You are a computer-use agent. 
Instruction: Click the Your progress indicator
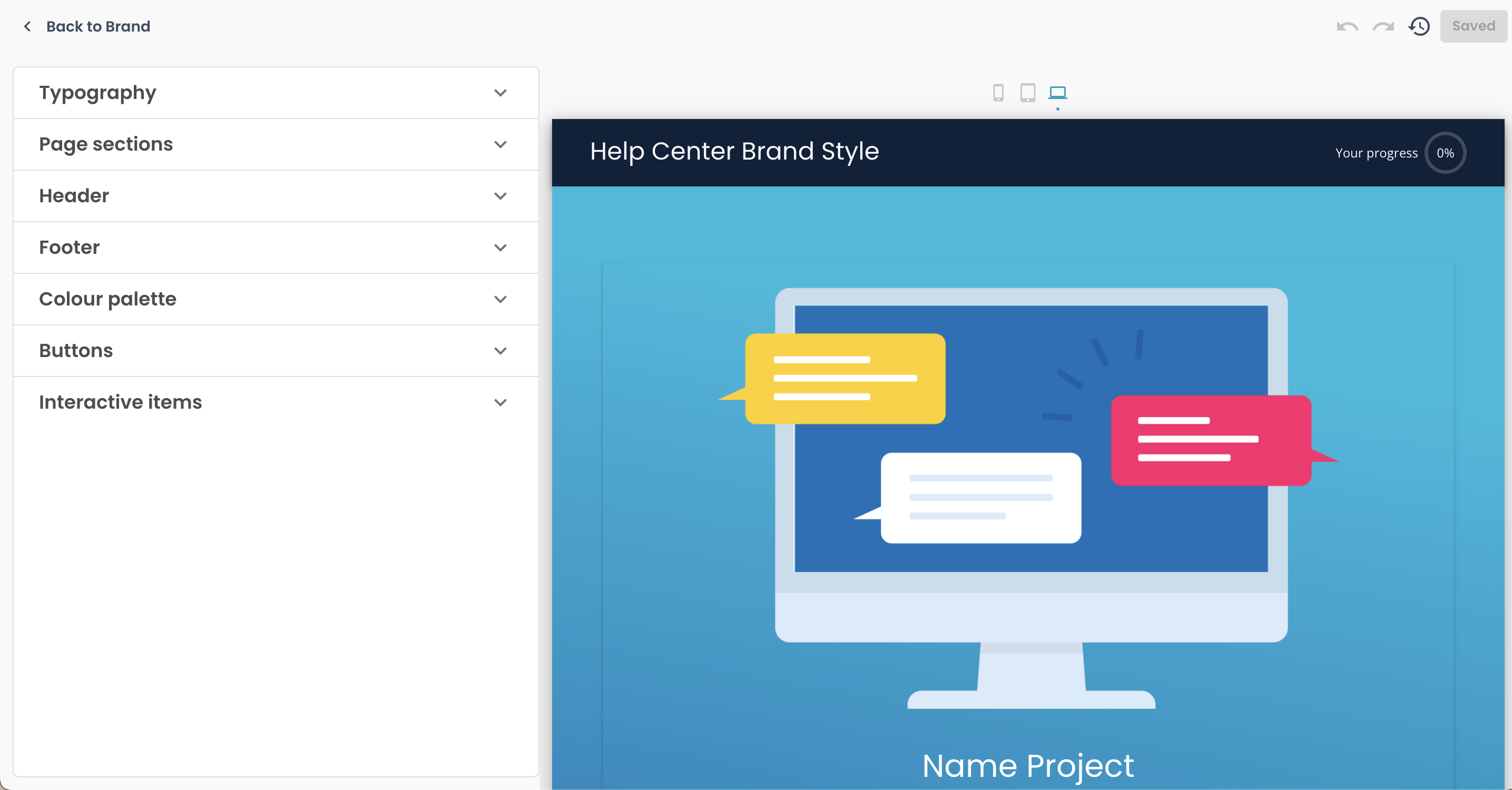click(1446, 153)
